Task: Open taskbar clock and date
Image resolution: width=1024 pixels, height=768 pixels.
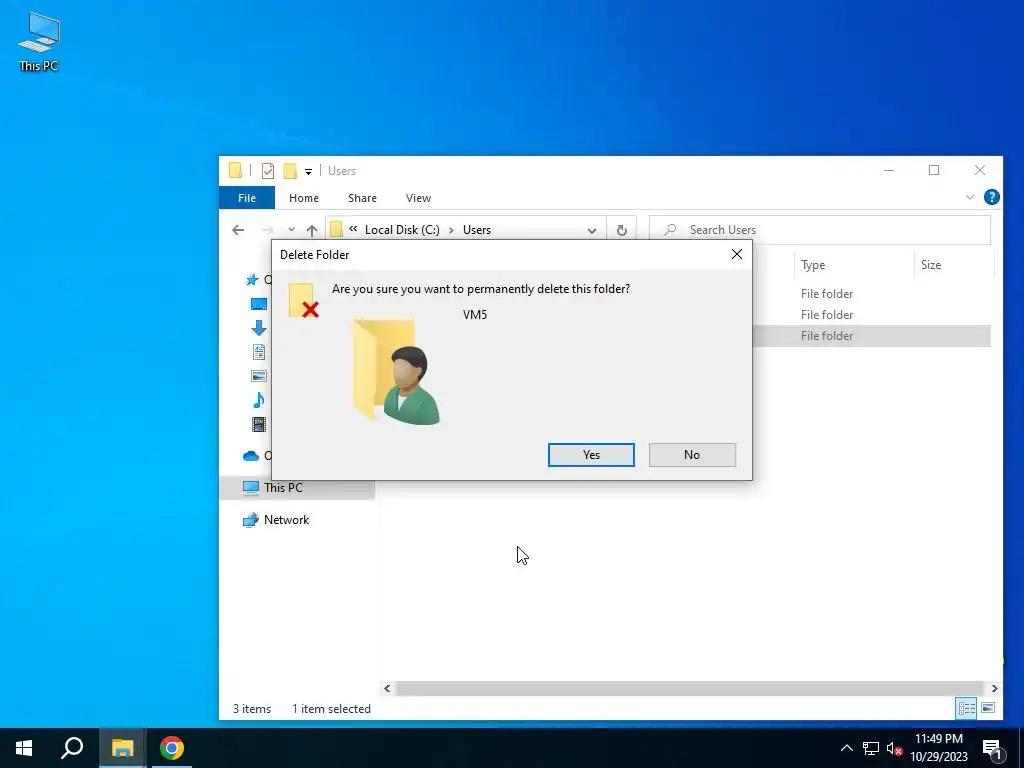Action: pyautogui.click(x=939, y=748)
